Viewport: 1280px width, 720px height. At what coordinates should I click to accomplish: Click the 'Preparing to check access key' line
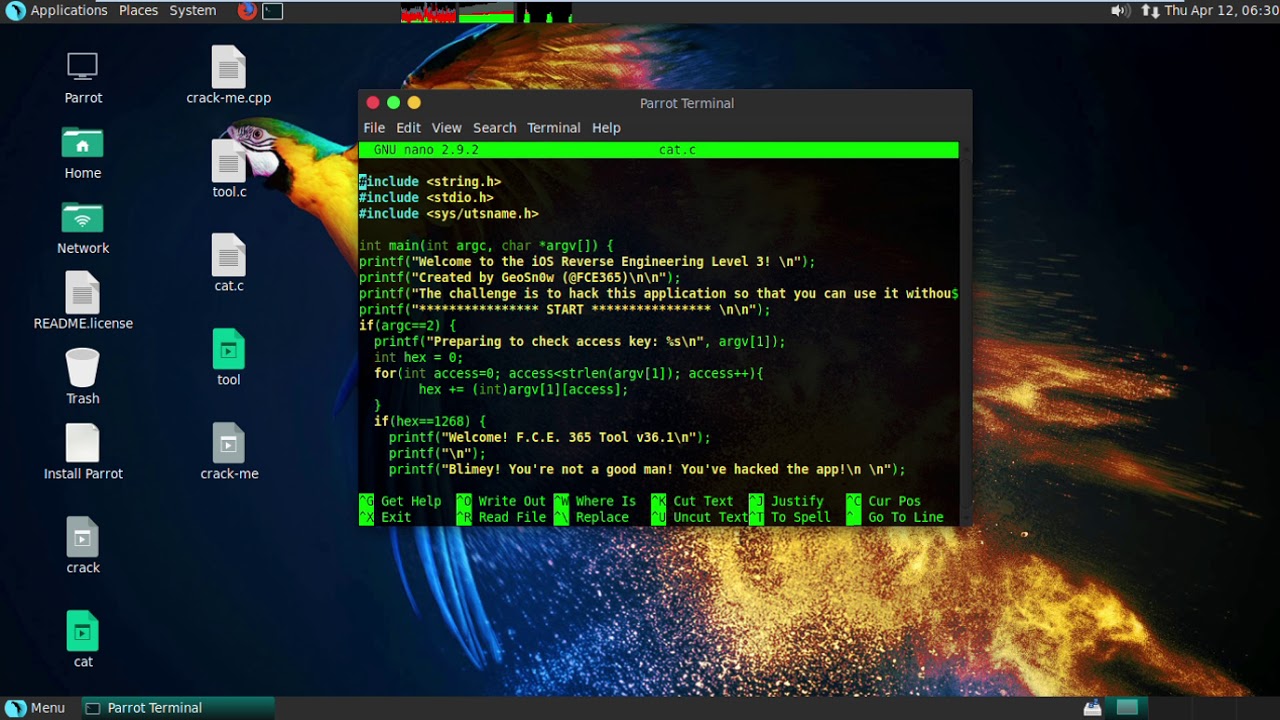pos(580,342)
